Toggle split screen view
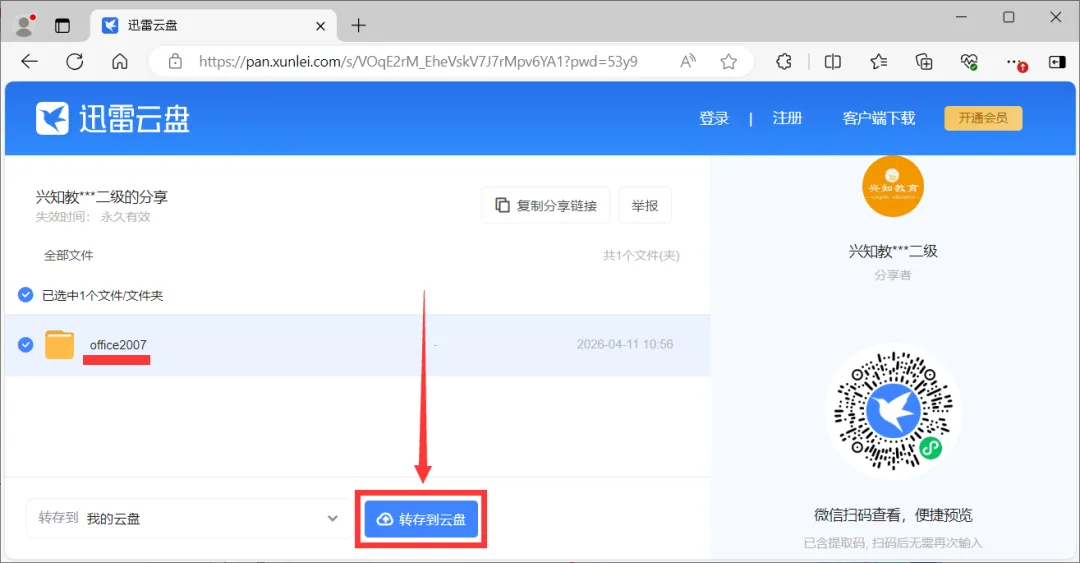This screenshot has height=563, width=1080. tap(833, 61)
